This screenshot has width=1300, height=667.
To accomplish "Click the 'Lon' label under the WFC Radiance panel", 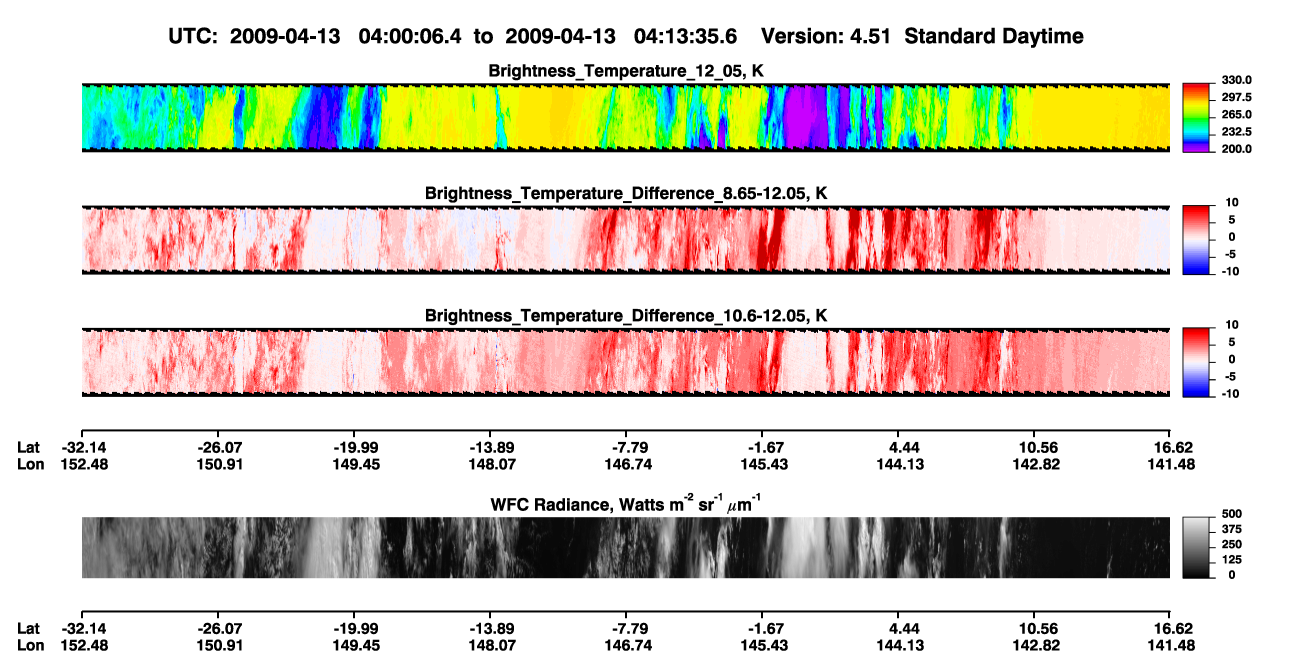I will pos(31,644).
